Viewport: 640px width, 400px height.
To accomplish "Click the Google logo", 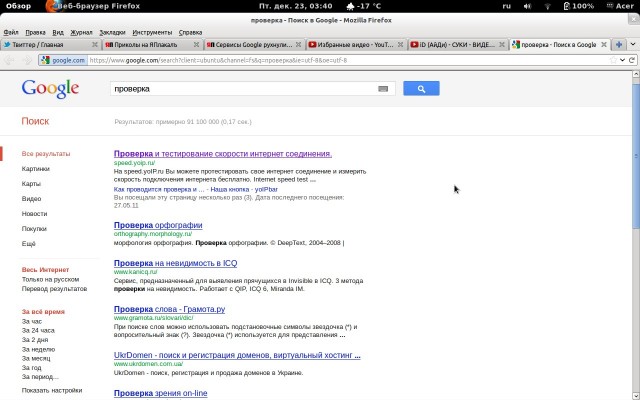I will [x=50, y=89].
